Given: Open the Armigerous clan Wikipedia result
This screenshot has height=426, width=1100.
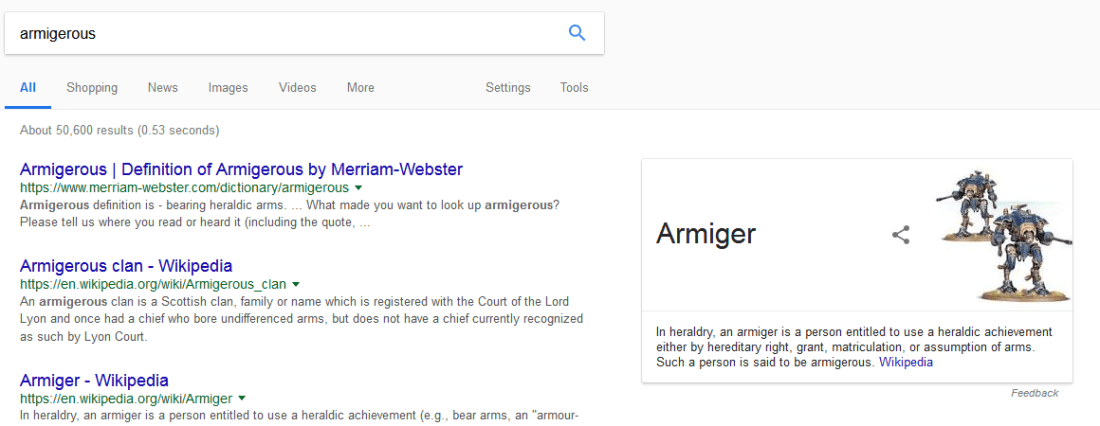Looking at the screenshot, I should [x=126, y=266].
